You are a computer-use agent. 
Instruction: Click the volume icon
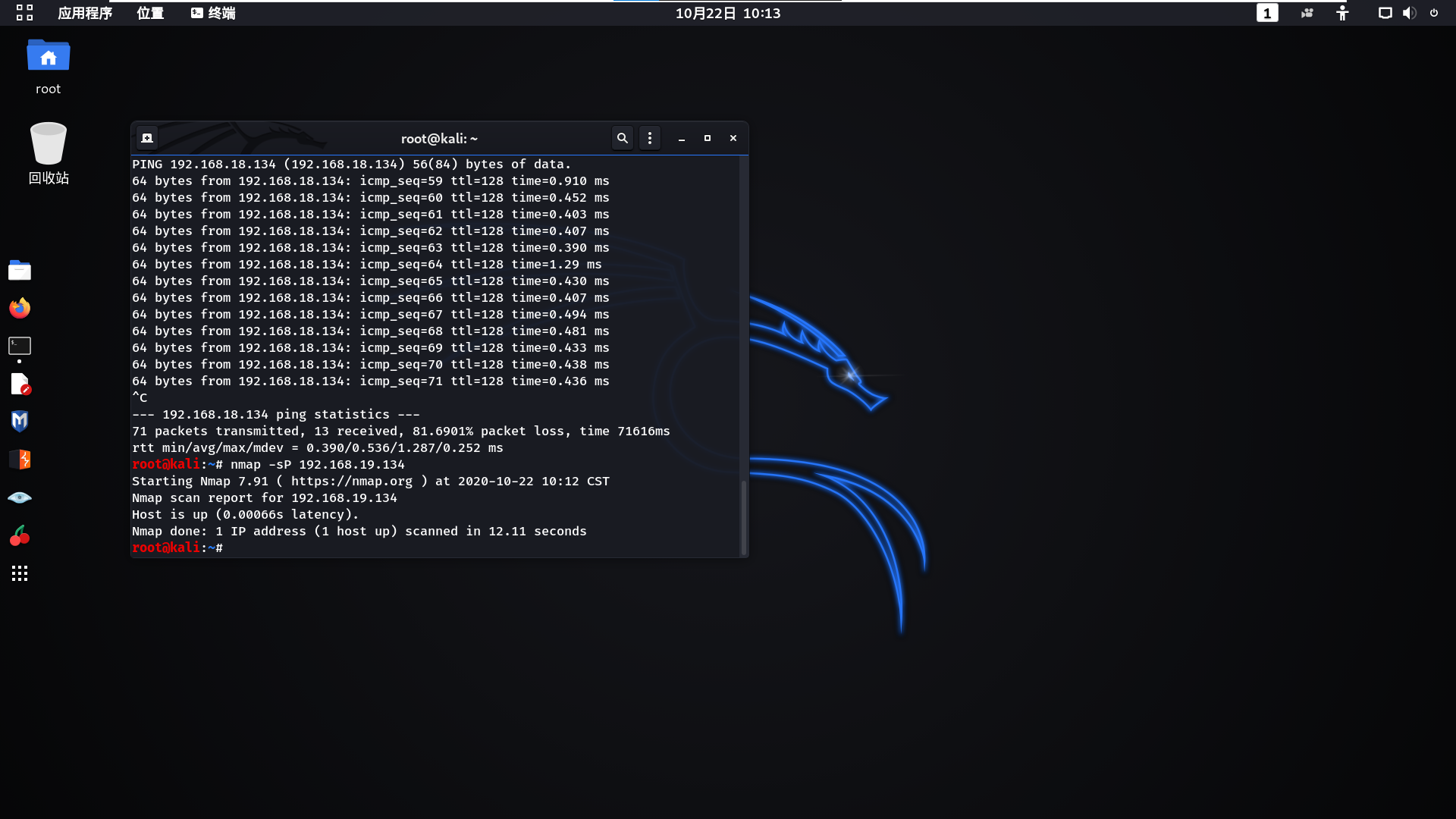(x=1409, y=13)
